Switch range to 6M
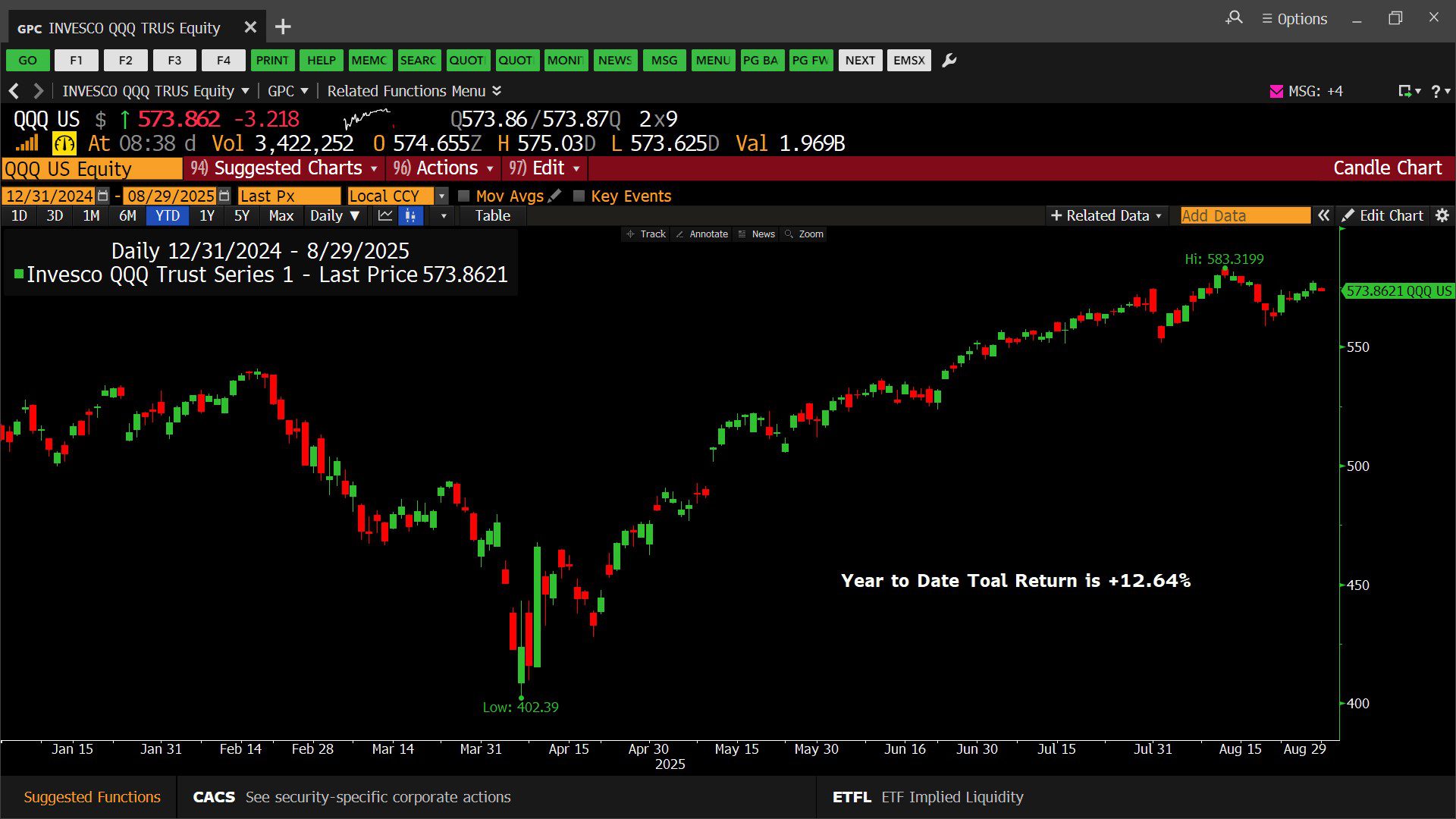Viewport: 1456px width, 819px height. (x=127, y=216)
